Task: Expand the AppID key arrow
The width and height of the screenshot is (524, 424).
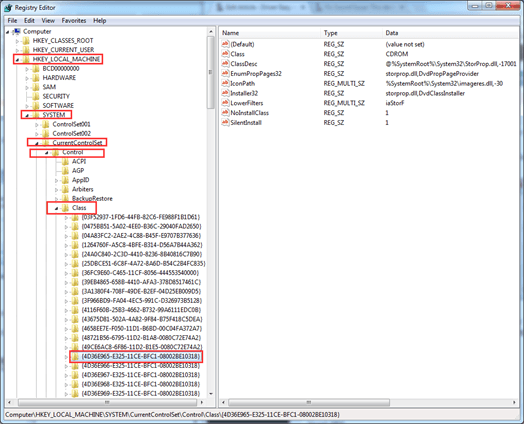Action: pyautogui.click(x=56, y=180)
